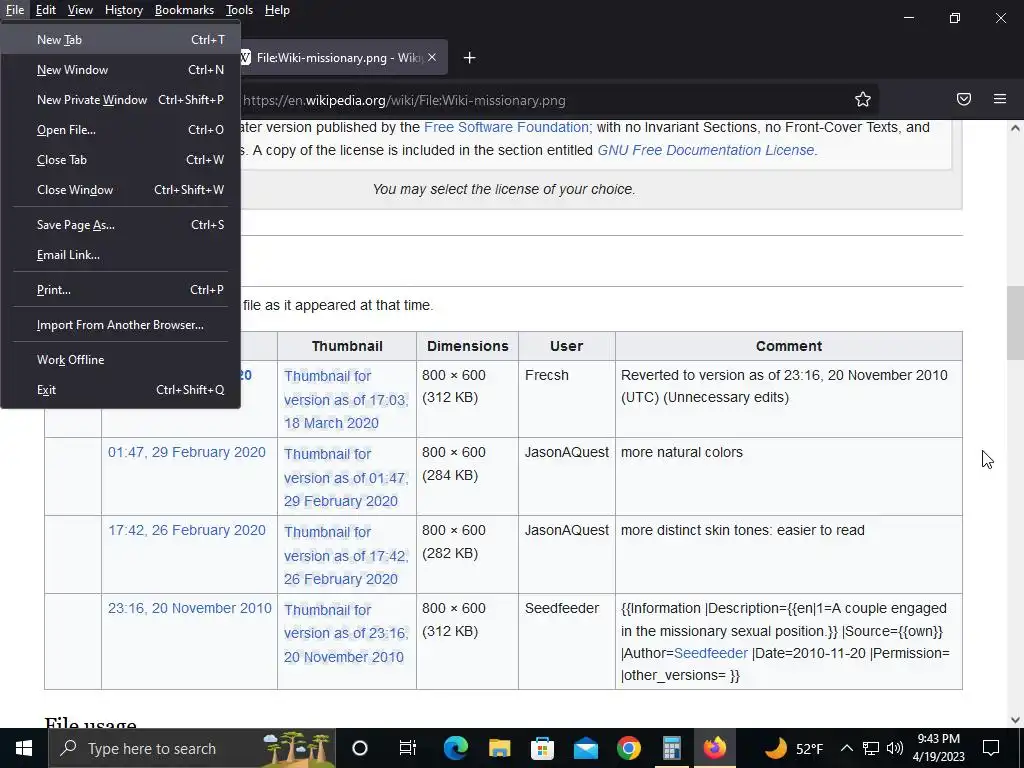Select Save Page As... menu entry
The image size is (1024, 768).
[121, 225]
